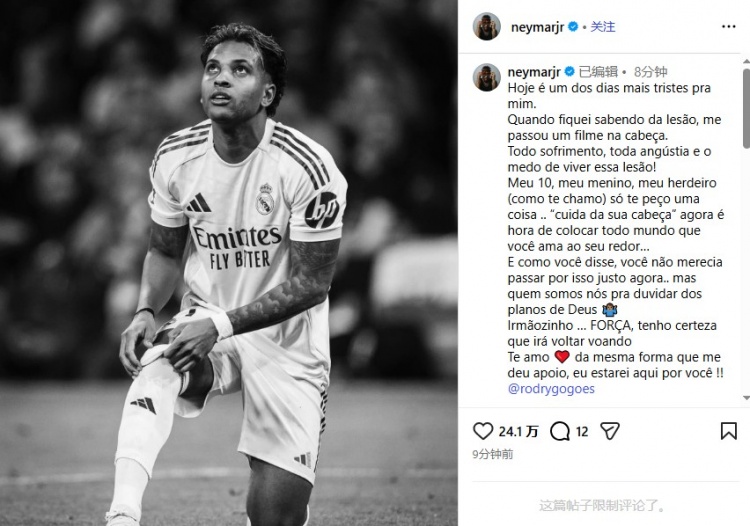Click the black-and-white player photo

tap(229, 263)
